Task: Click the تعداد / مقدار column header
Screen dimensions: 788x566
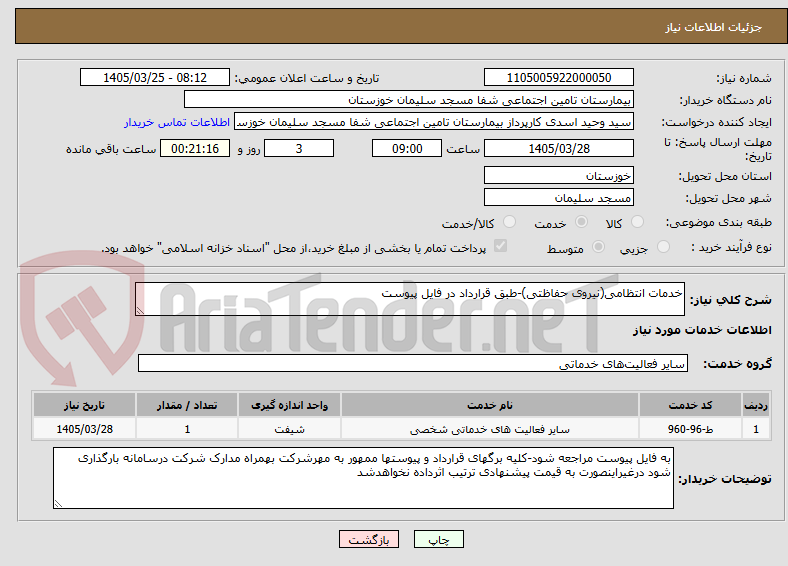Action: coord(187,405)
